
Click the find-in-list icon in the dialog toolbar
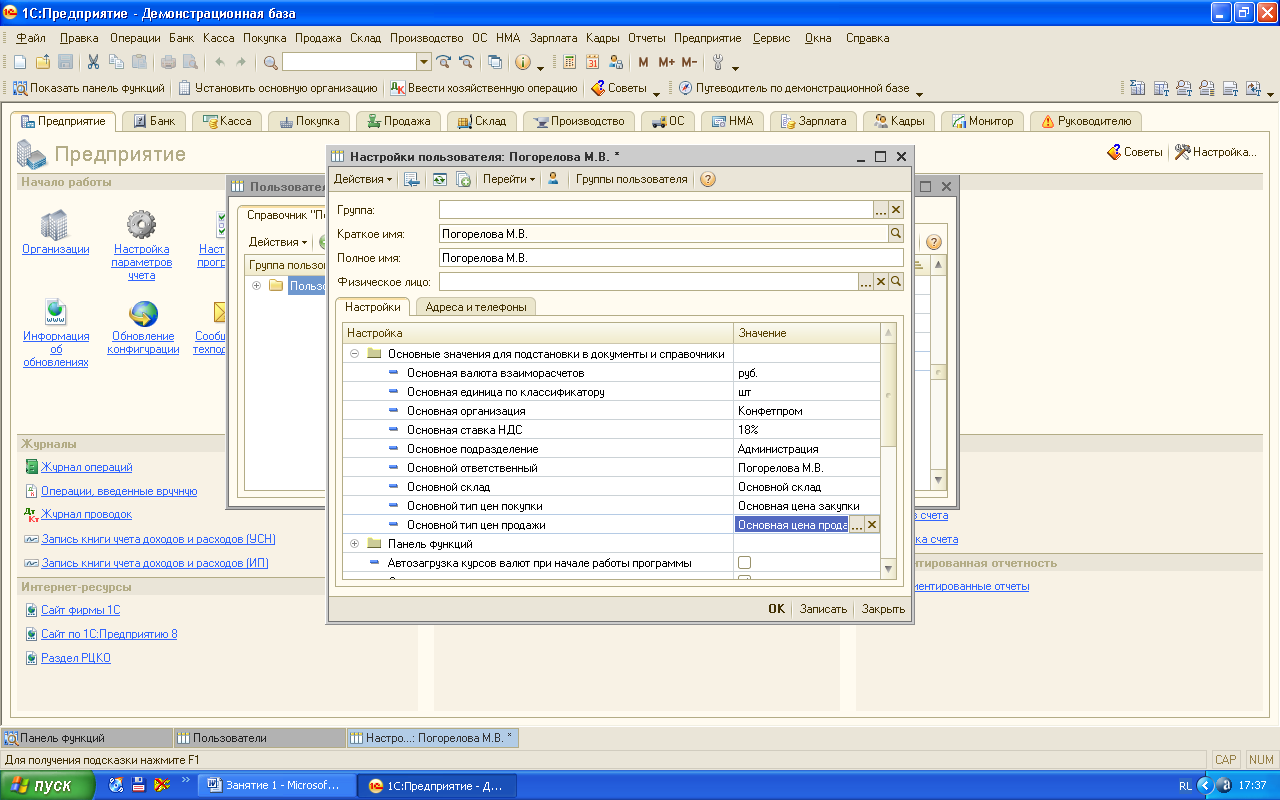411,179
